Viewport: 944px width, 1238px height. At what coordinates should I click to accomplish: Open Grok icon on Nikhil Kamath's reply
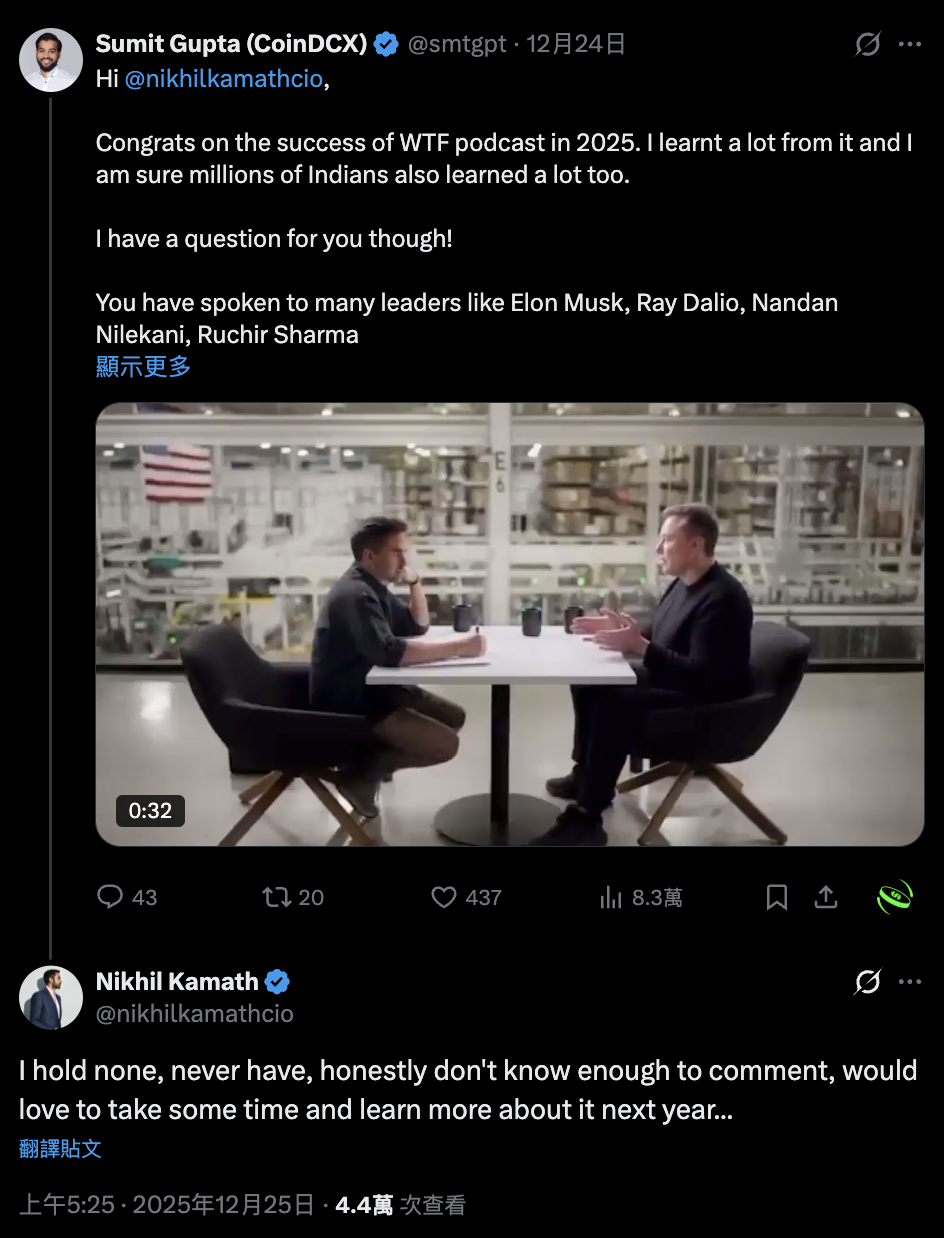coord(867,983)
